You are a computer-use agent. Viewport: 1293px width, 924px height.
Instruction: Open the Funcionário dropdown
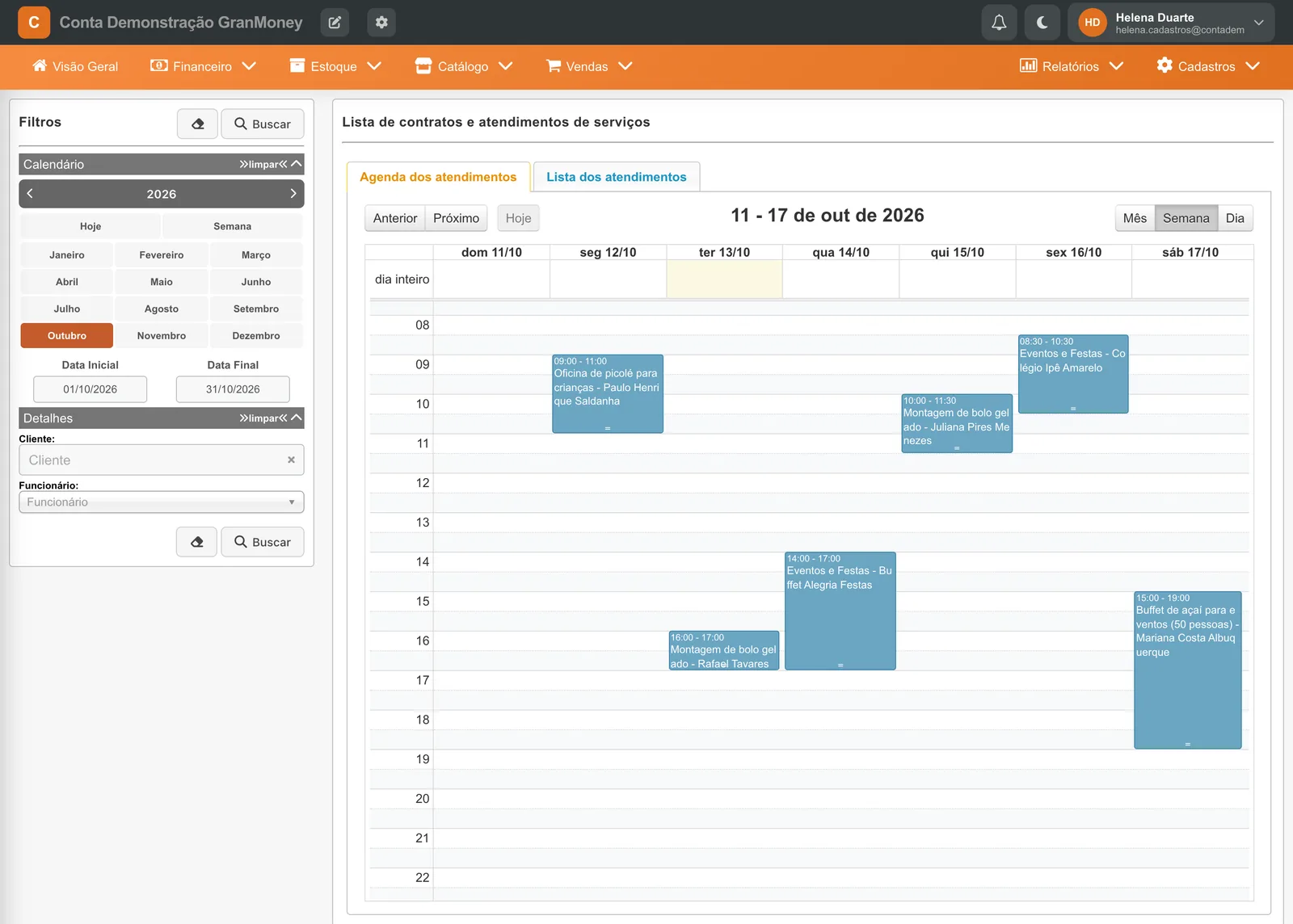tap(162, 502)
